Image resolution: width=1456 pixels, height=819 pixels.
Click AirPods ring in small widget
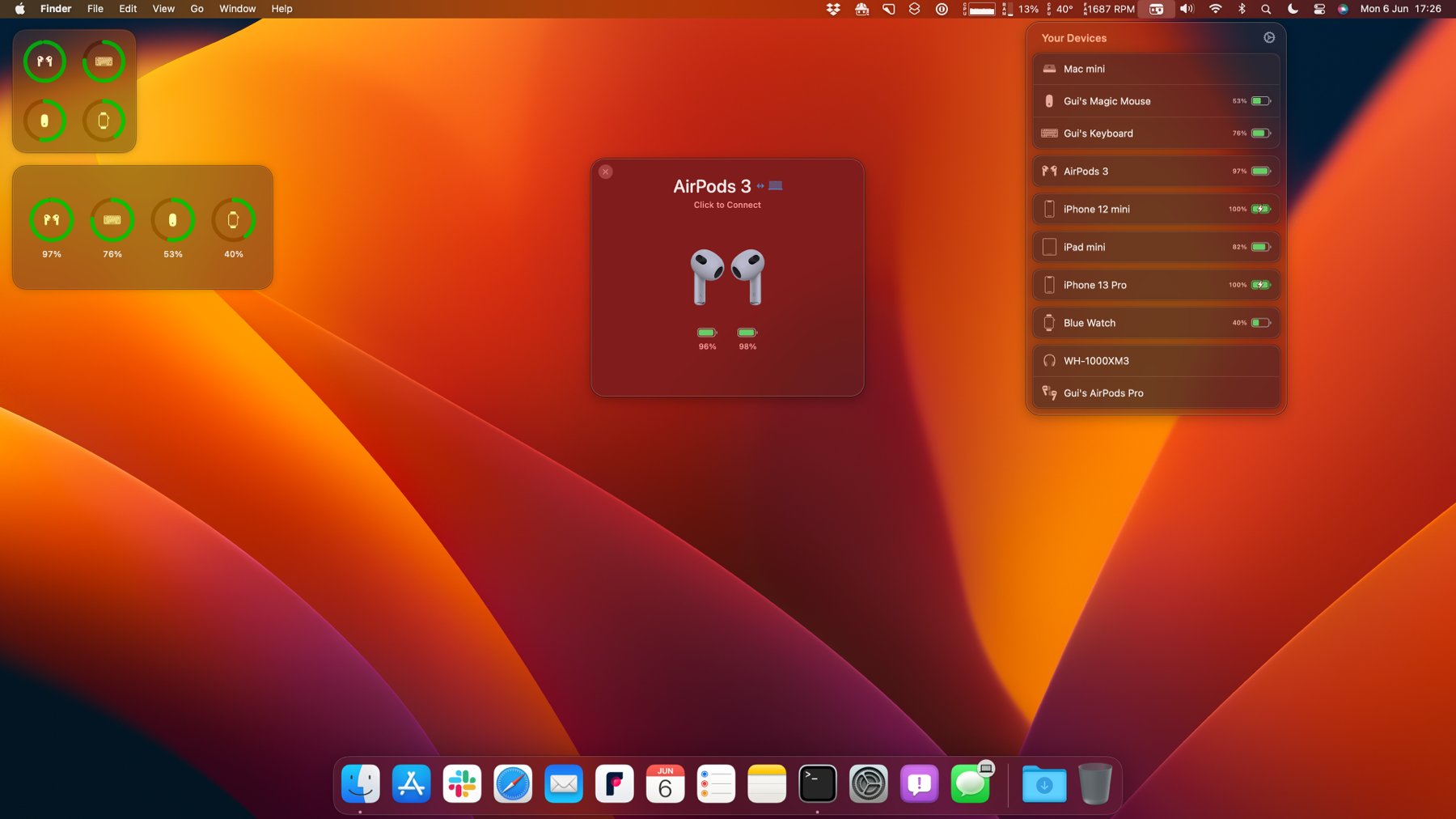[x=44, y=61]
